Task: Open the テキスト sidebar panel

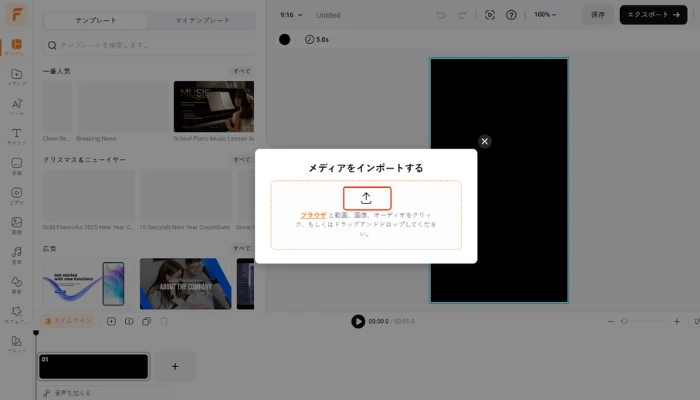Action: point(17,137)
